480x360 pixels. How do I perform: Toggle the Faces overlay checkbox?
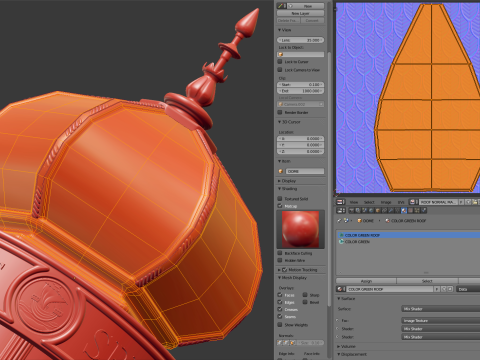[280, 295]
